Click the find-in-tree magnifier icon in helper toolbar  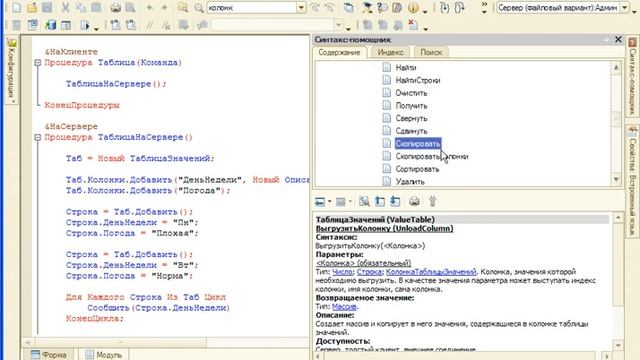[x=364, y=201]
